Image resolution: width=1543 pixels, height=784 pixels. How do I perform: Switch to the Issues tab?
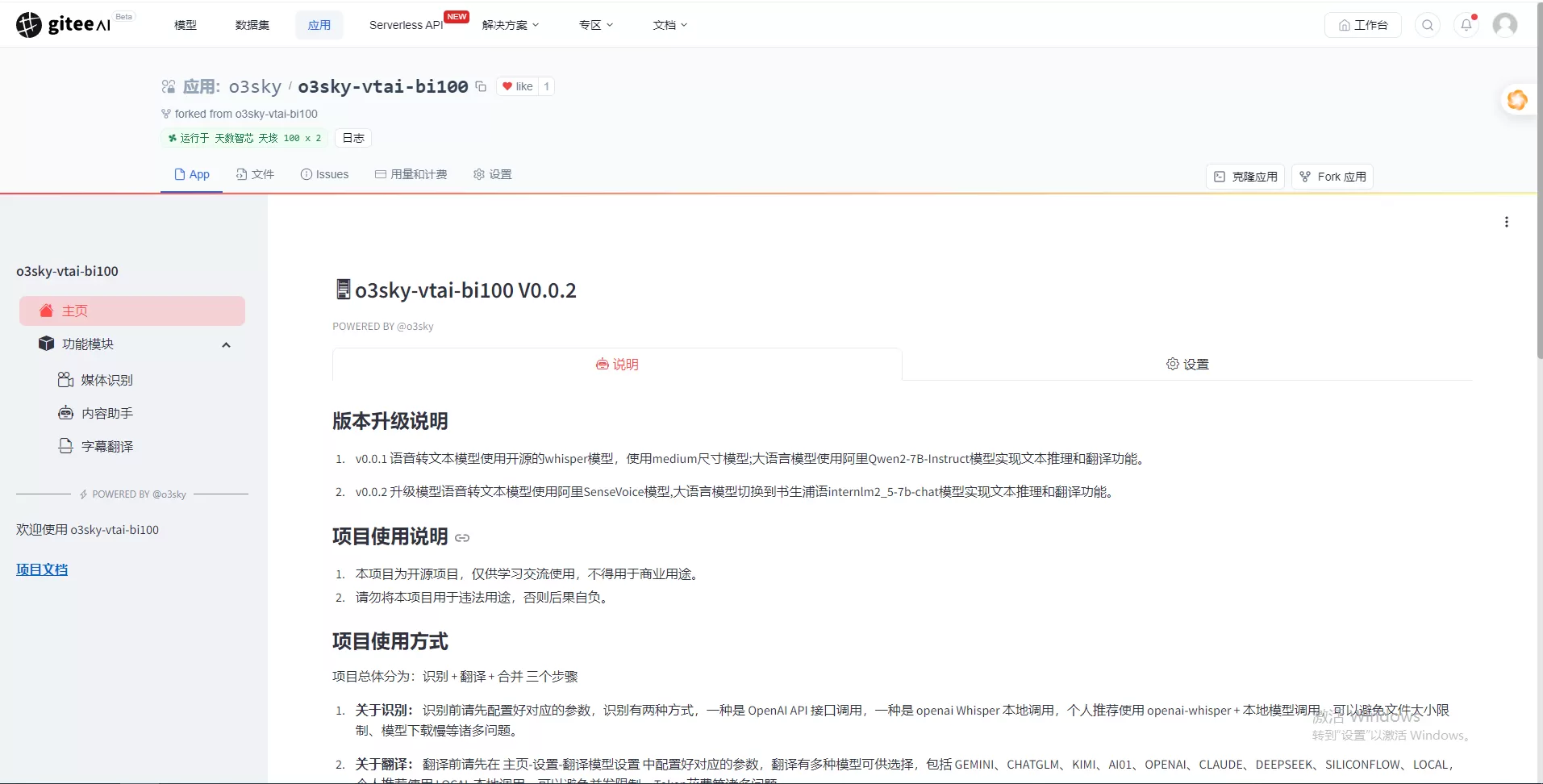(324, 174)
